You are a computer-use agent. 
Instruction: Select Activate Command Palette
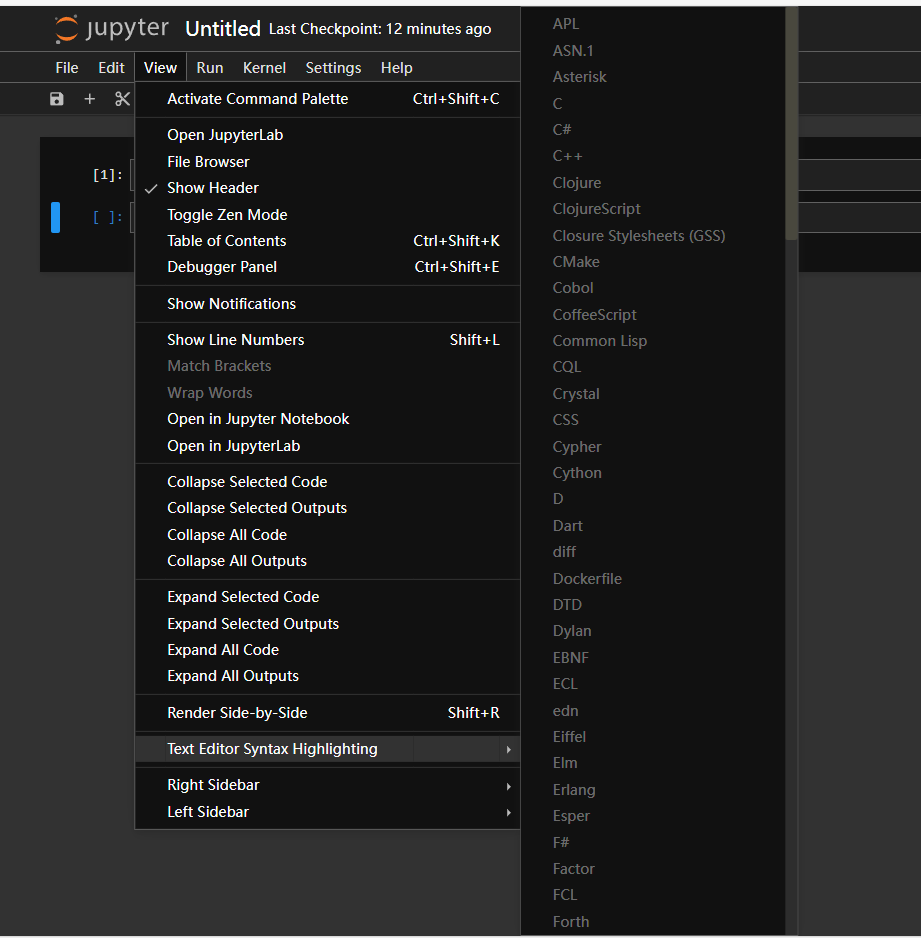(258, 99)
